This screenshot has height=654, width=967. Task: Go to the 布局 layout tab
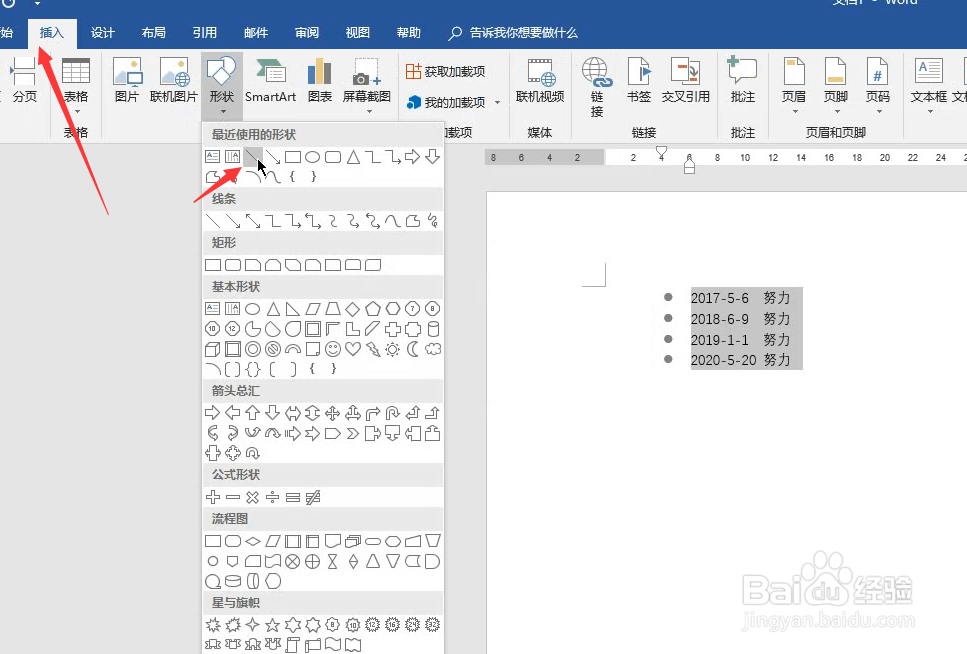pyautogui.click(x=154, y=33)
